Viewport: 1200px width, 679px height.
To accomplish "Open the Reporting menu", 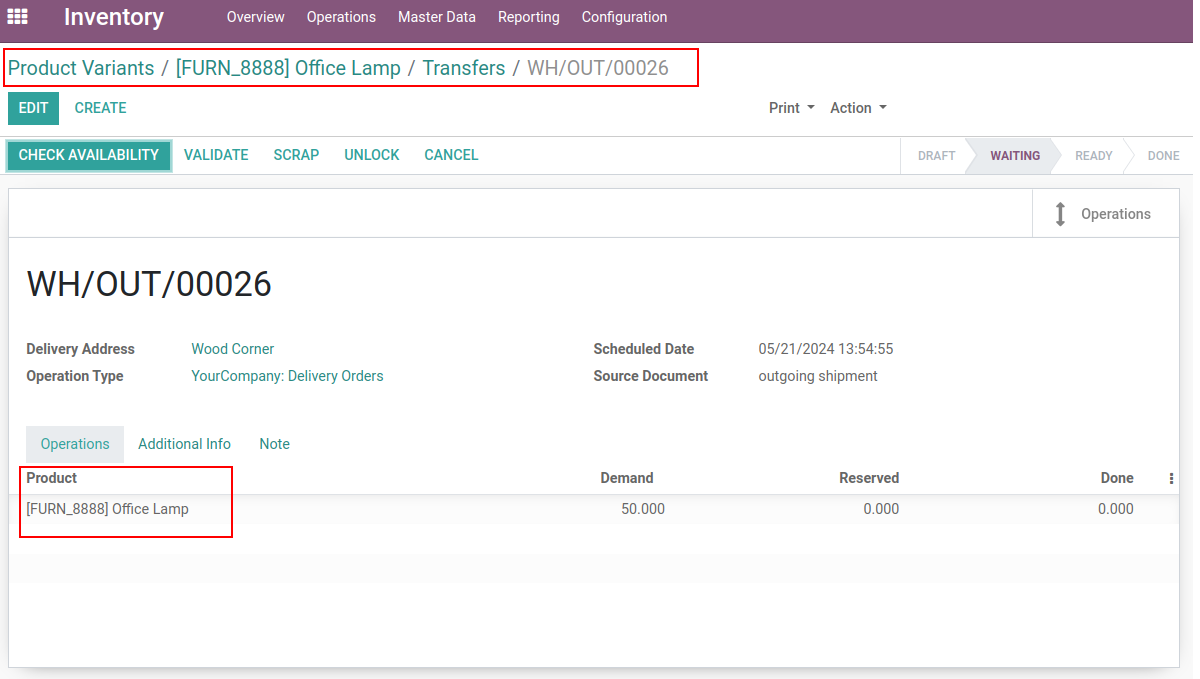I will 528,17.
